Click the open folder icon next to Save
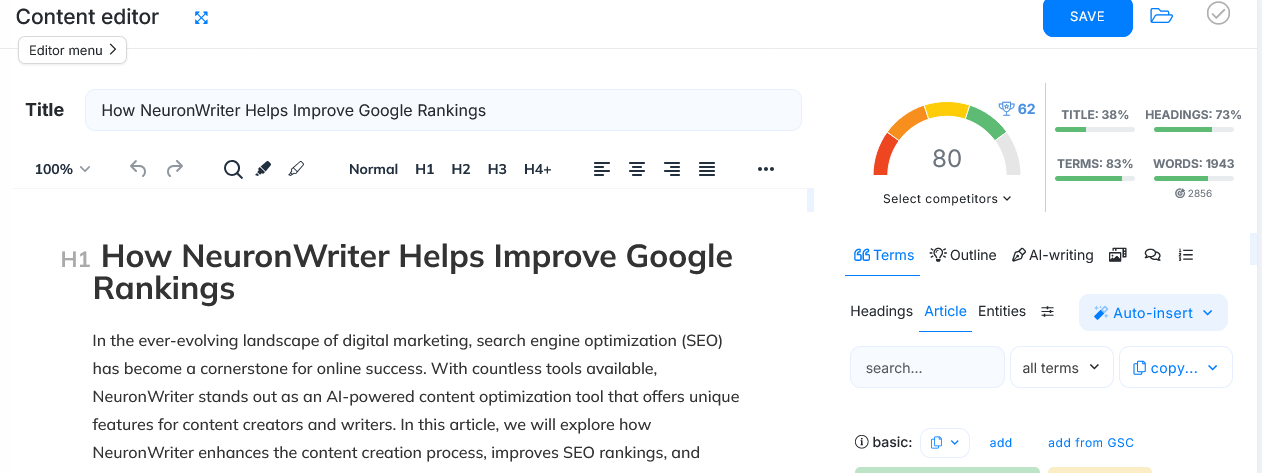The image size is (1262, 473). tap(1161, 16)
